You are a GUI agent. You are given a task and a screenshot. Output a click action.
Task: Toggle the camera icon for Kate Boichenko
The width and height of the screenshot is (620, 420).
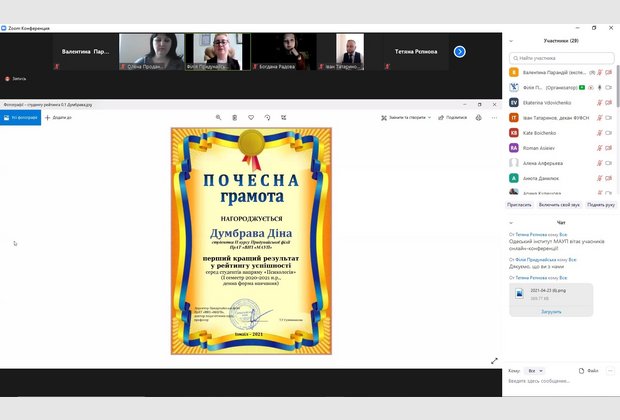point(608,132)
